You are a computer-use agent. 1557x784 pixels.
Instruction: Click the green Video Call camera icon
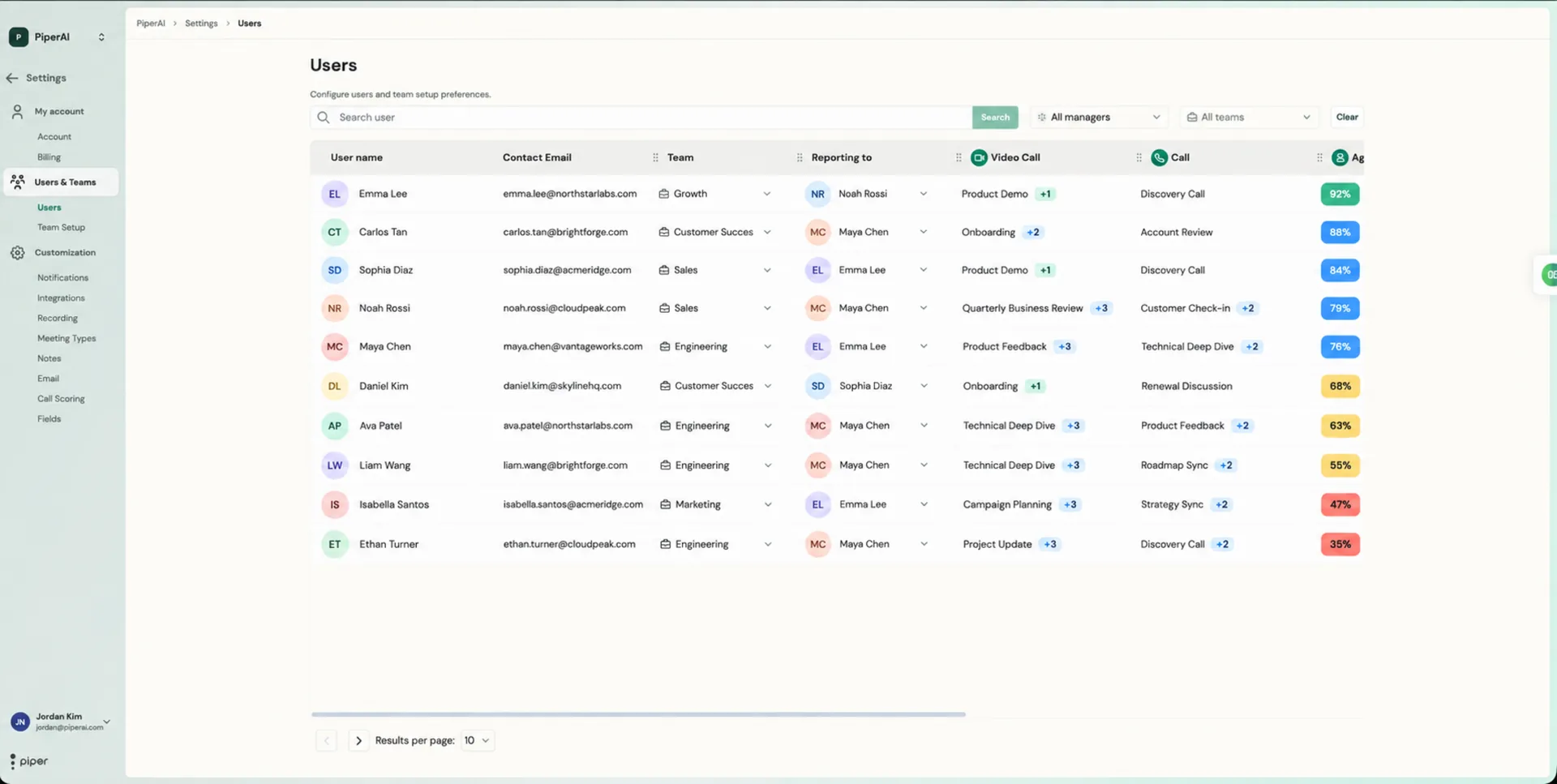[979, 157]
